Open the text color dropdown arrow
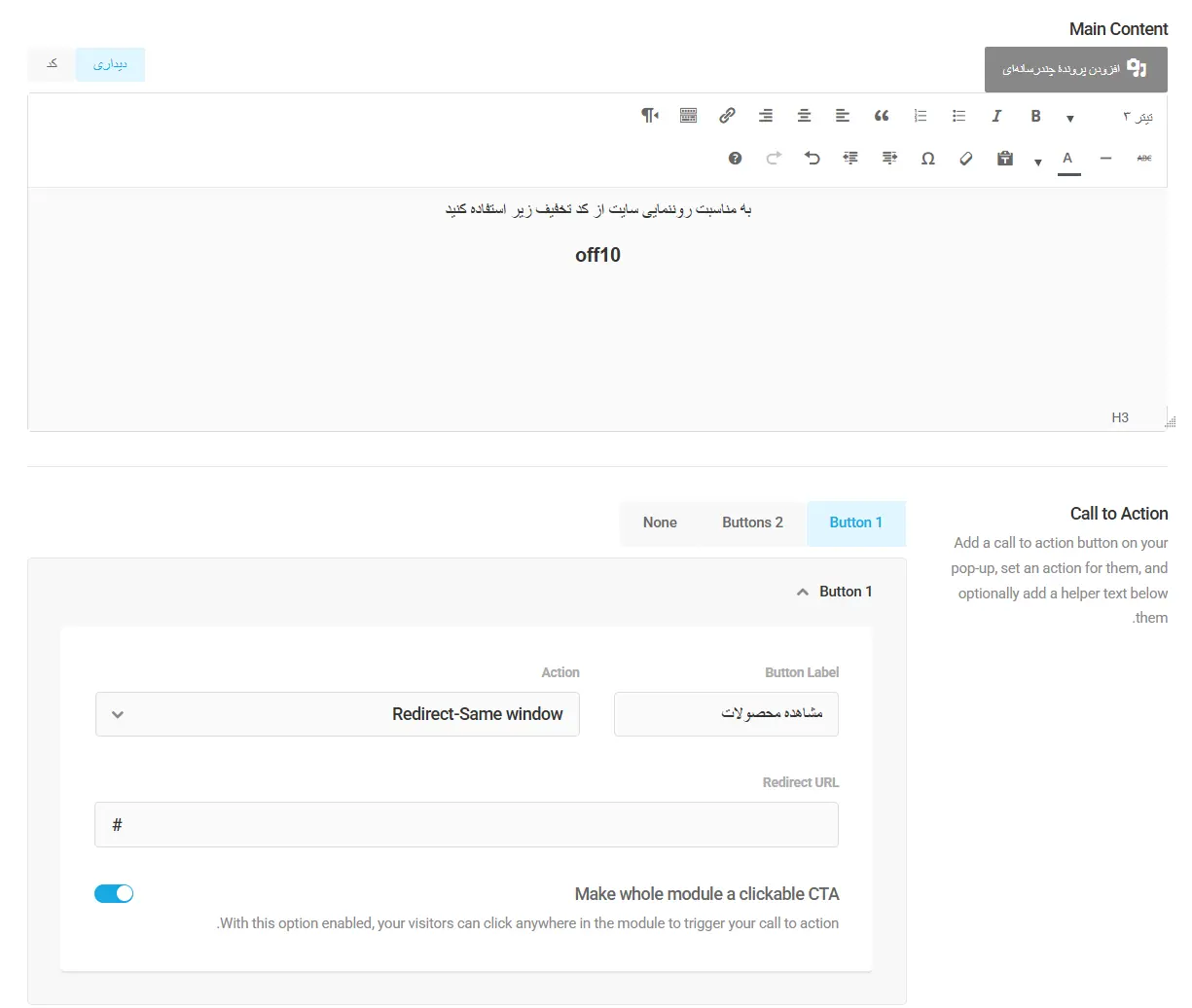This screenshot has height=1008, width=1192. pos(1038,162)
